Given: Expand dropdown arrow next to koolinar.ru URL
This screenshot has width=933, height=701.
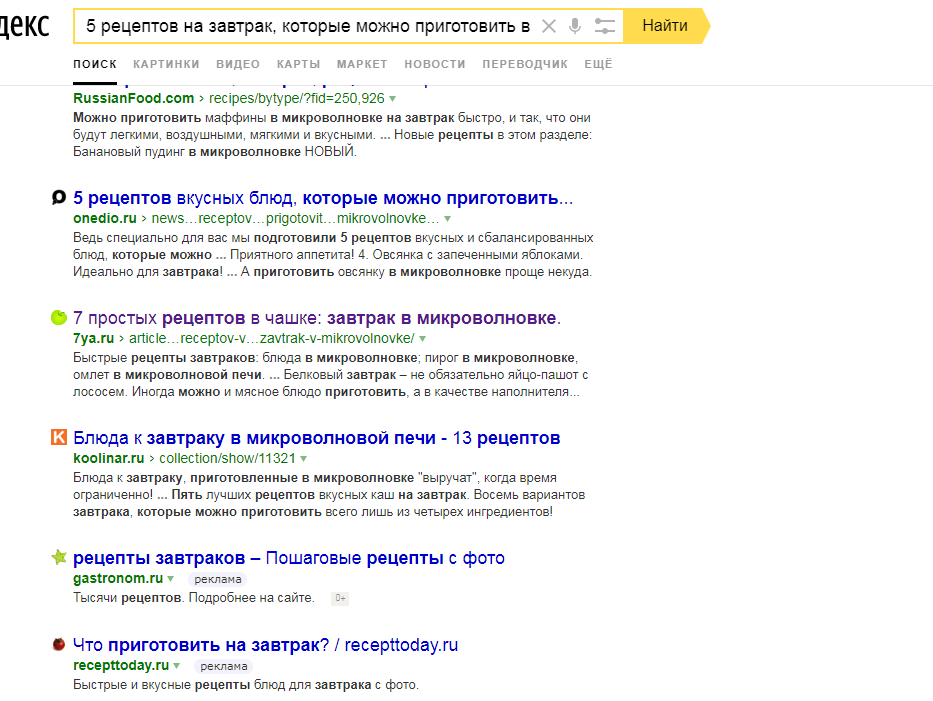Looking at the screenshot, I should (303, 459).
